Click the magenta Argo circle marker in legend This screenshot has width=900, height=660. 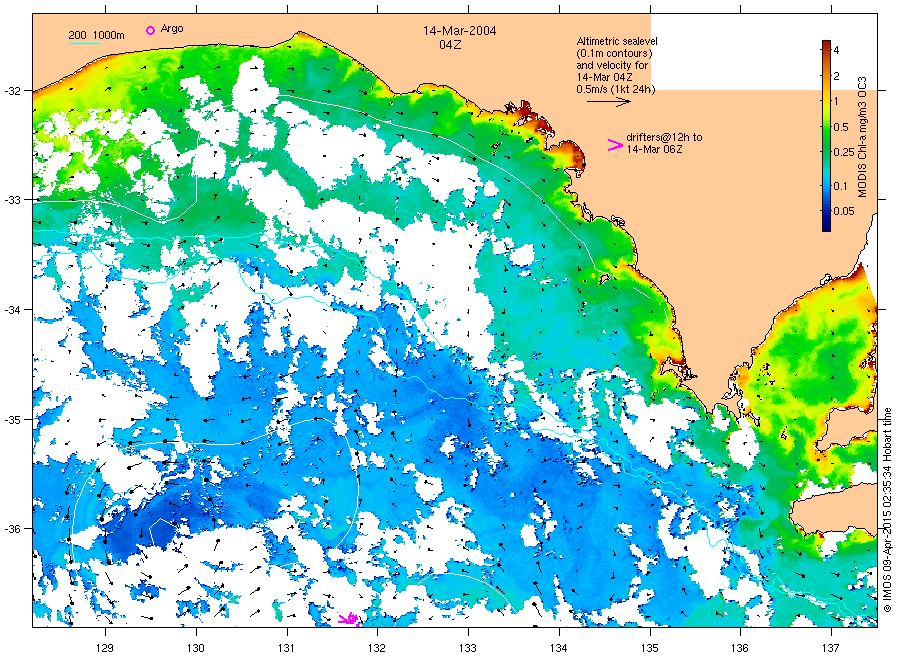[x=150, y=30]
